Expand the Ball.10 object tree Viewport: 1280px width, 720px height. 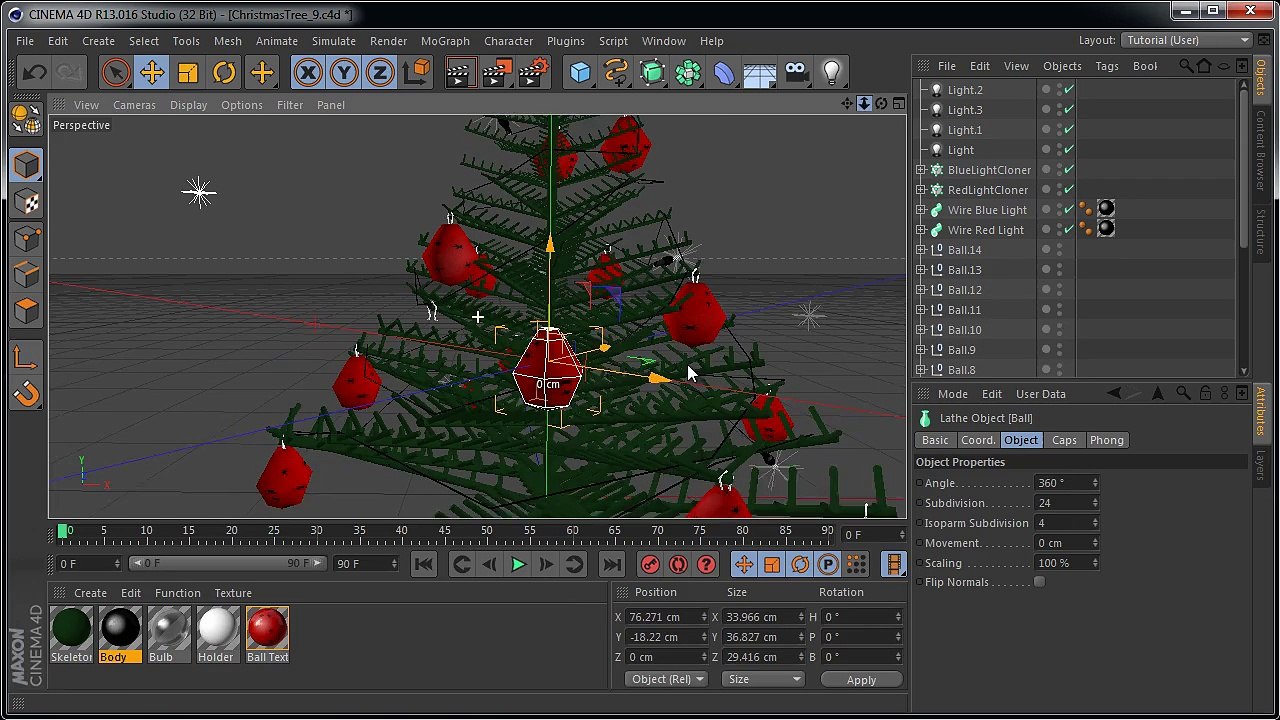point(921,330)
